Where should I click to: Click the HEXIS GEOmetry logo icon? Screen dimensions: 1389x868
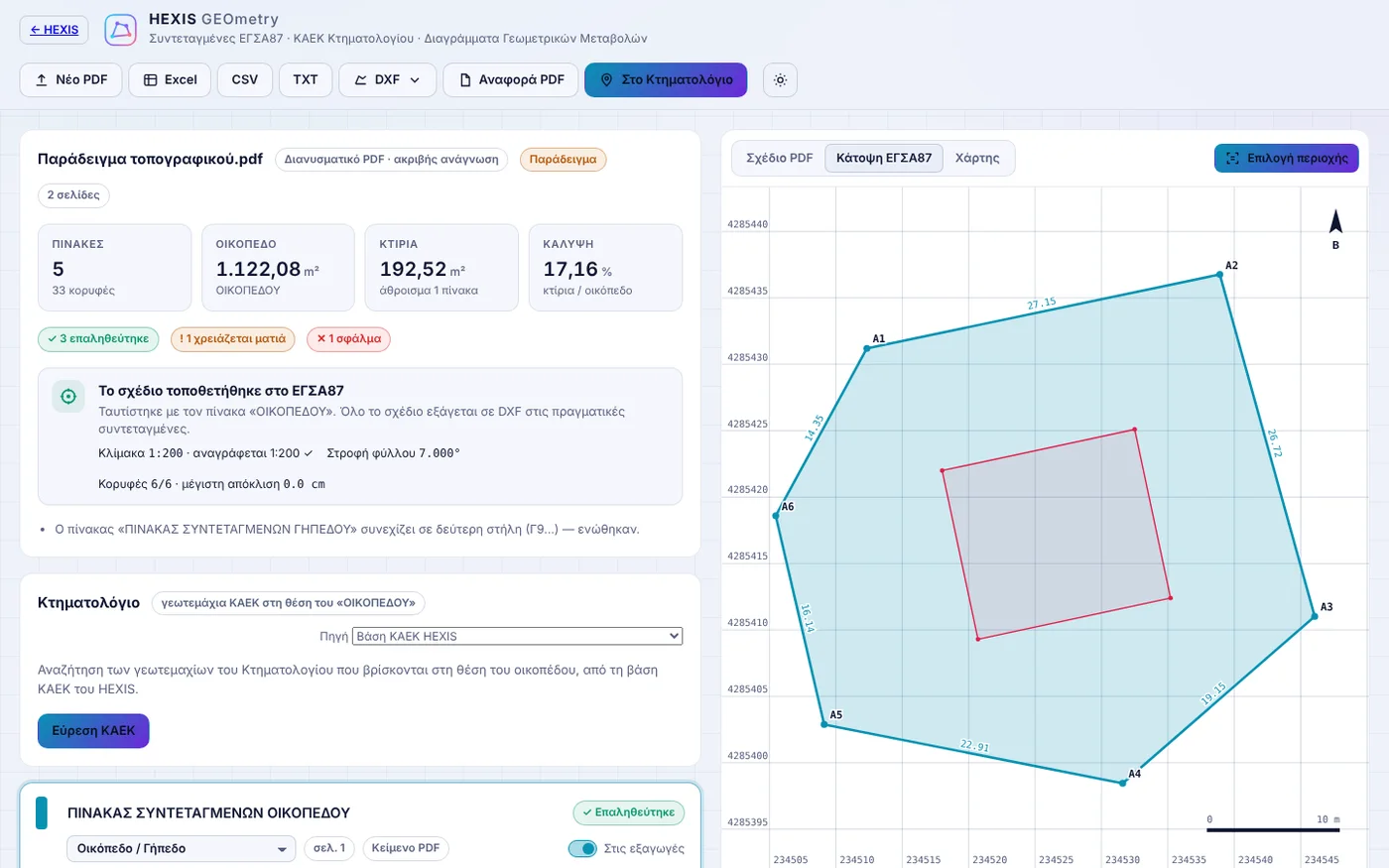point(121,30)
